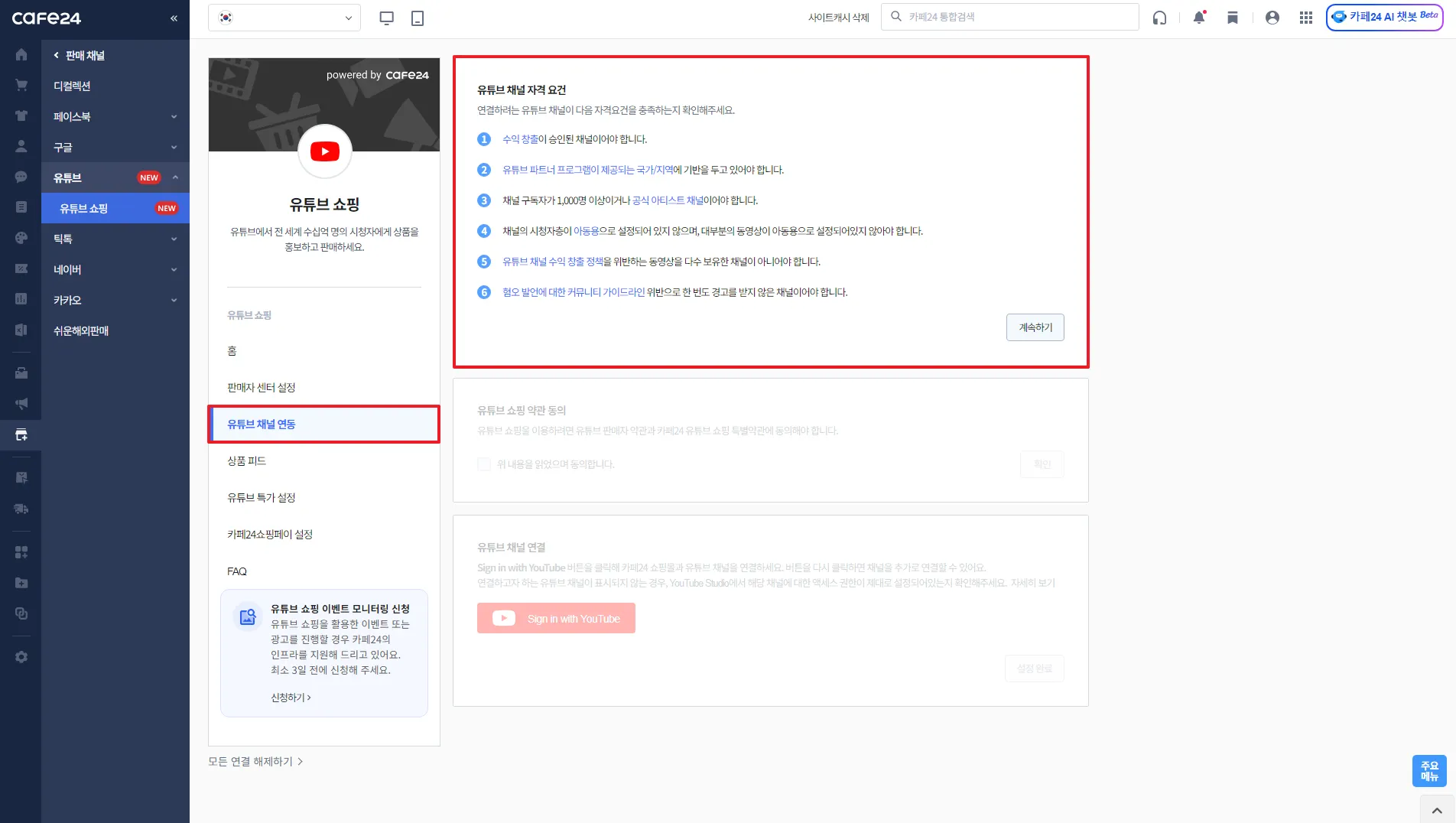Click the YouTube logo circle

pos(325,151)
